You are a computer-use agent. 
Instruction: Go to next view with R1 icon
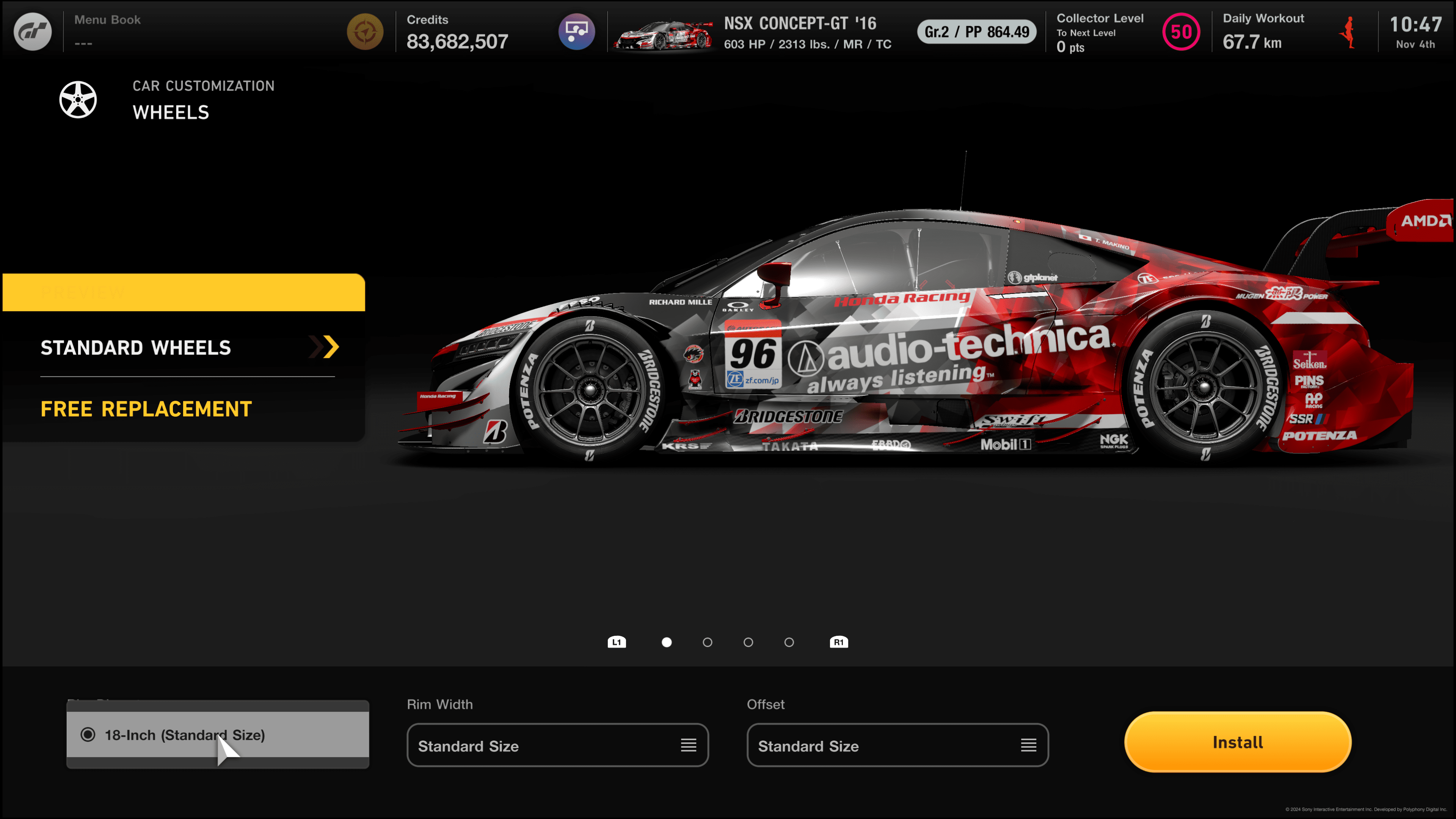839,642
